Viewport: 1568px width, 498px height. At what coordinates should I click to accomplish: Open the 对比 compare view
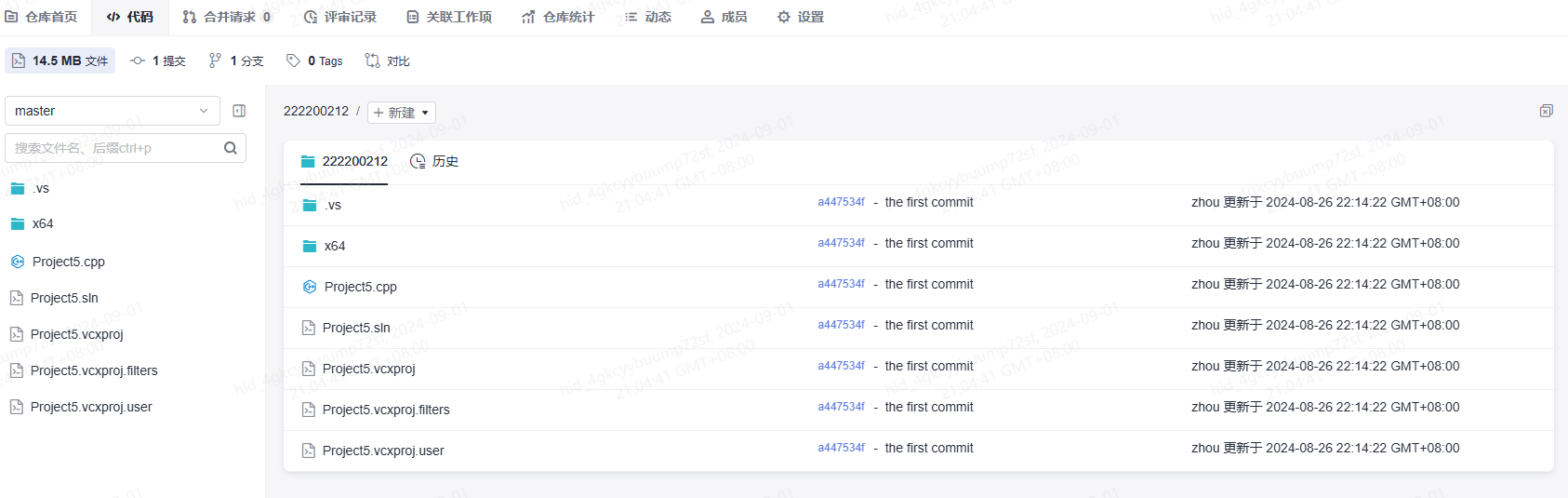pos(387,61)
